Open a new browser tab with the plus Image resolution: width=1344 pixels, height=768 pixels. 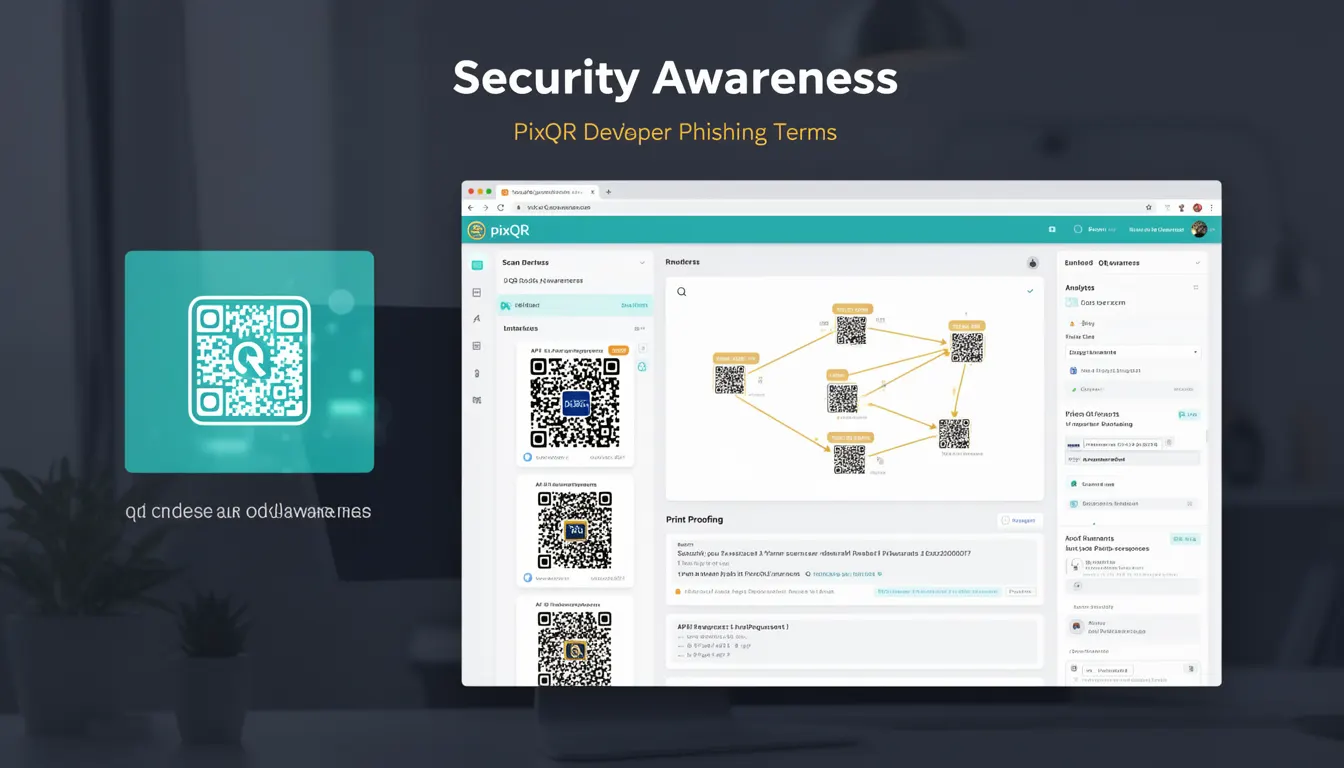[x=608, y=191]
